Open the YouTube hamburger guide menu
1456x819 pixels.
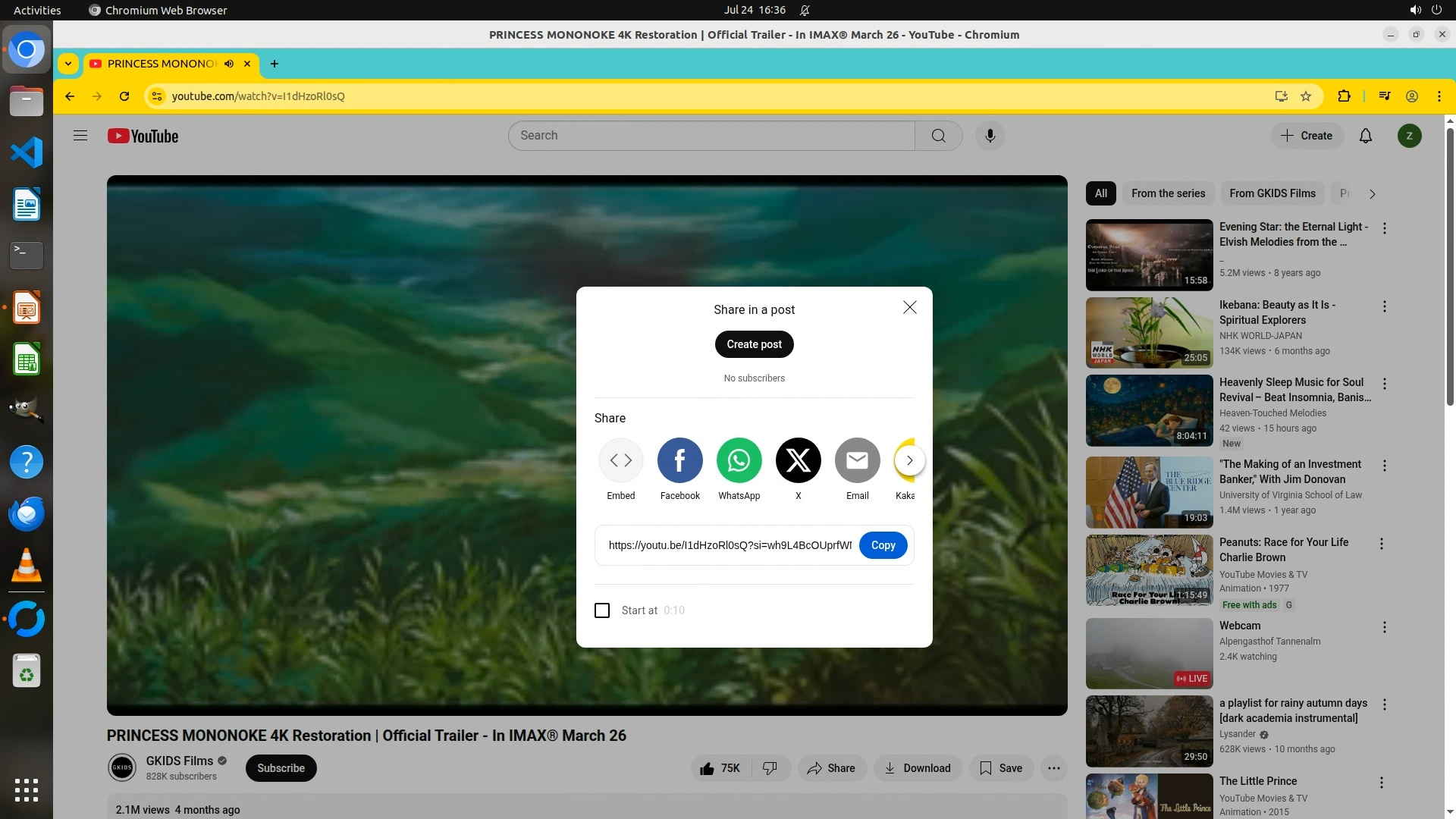(x=80, y=136)
